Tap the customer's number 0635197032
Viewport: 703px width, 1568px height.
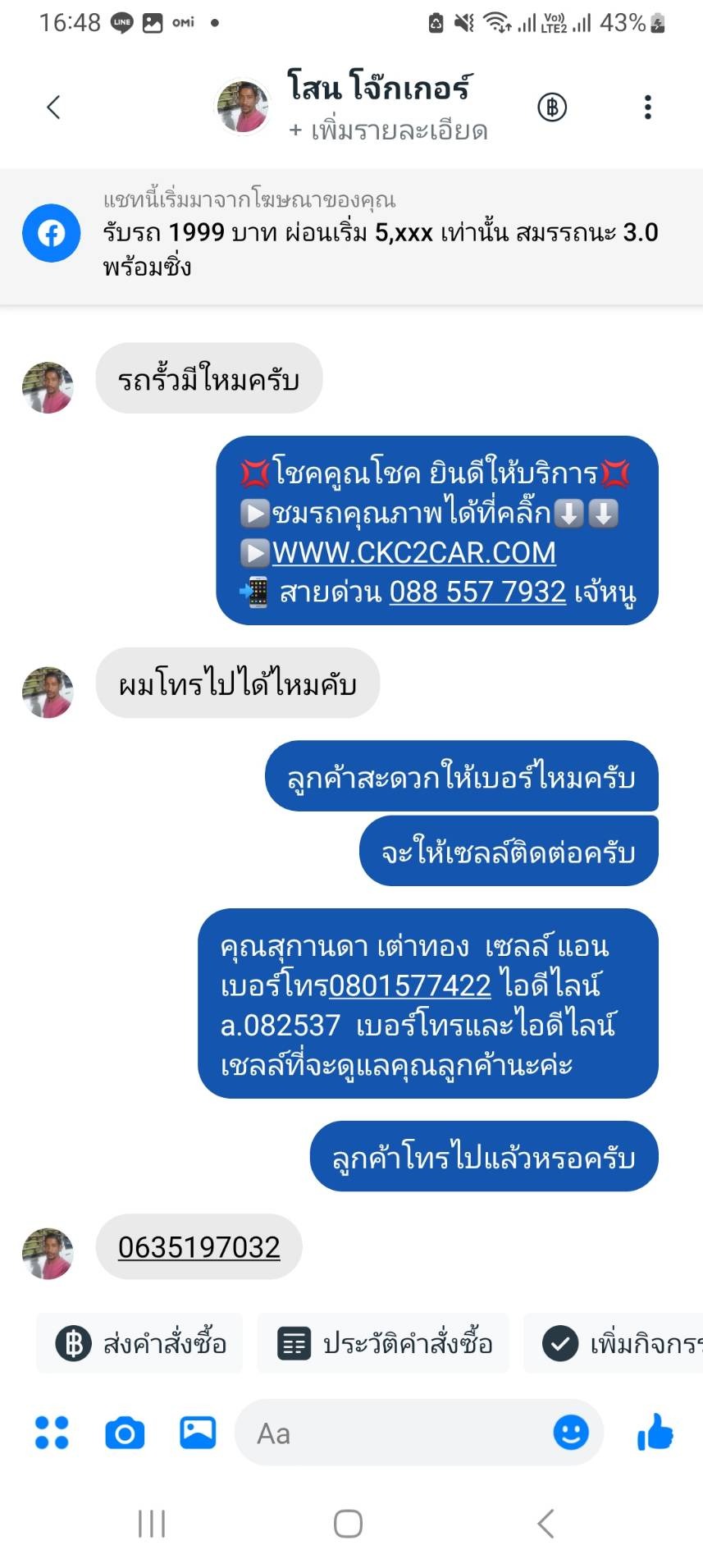(x=199, y=1247)
